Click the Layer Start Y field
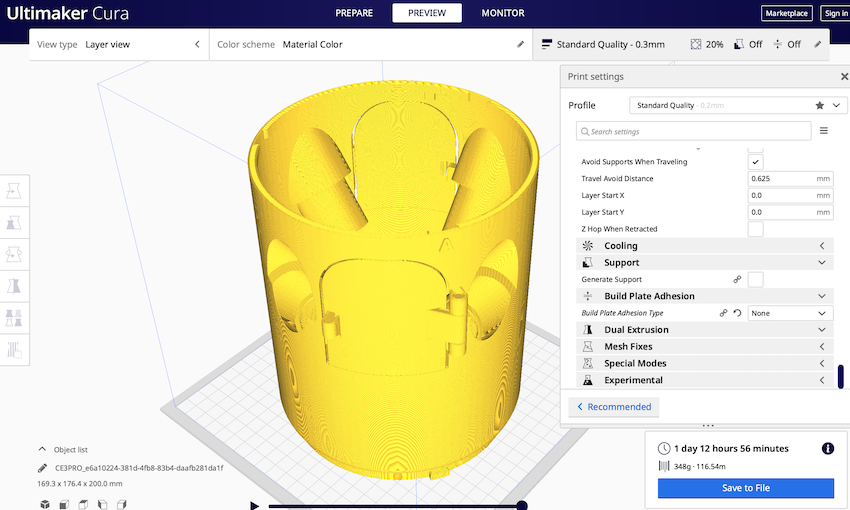This screenshot has height=510, width=850. coord(790,212)
